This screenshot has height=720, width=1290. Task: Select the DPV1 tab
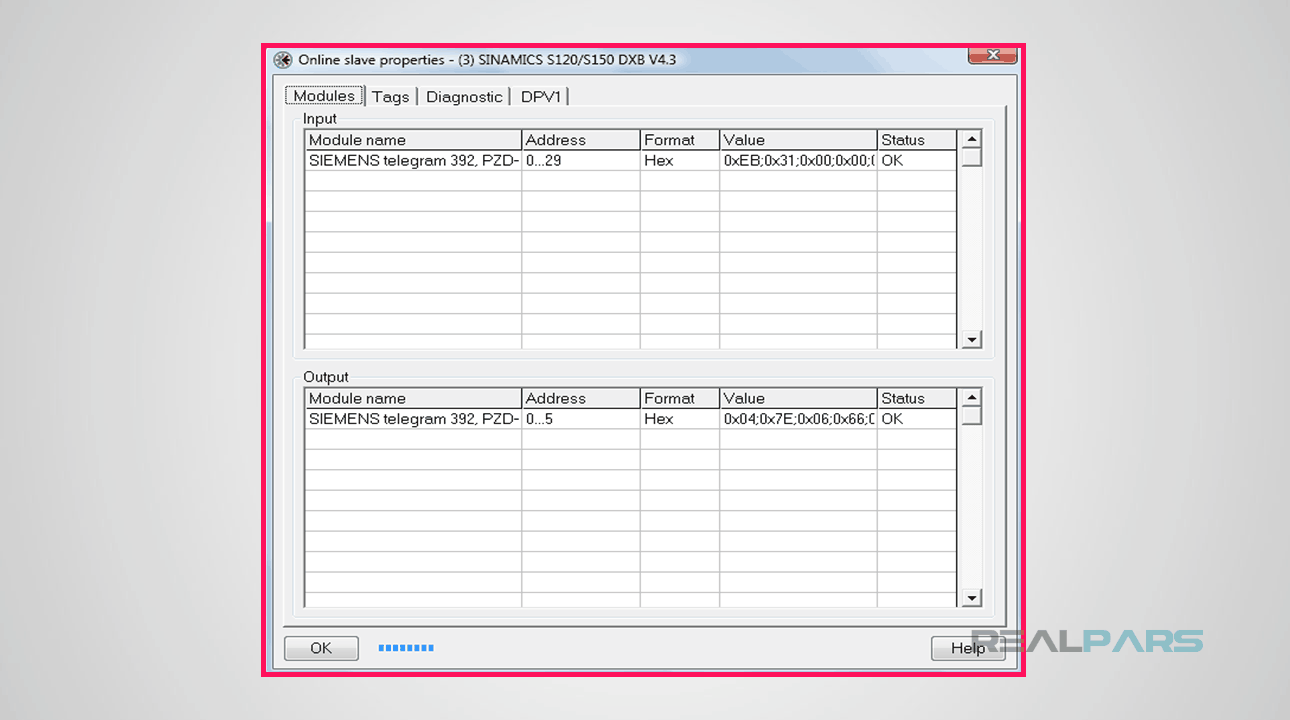tap(543, 97)
